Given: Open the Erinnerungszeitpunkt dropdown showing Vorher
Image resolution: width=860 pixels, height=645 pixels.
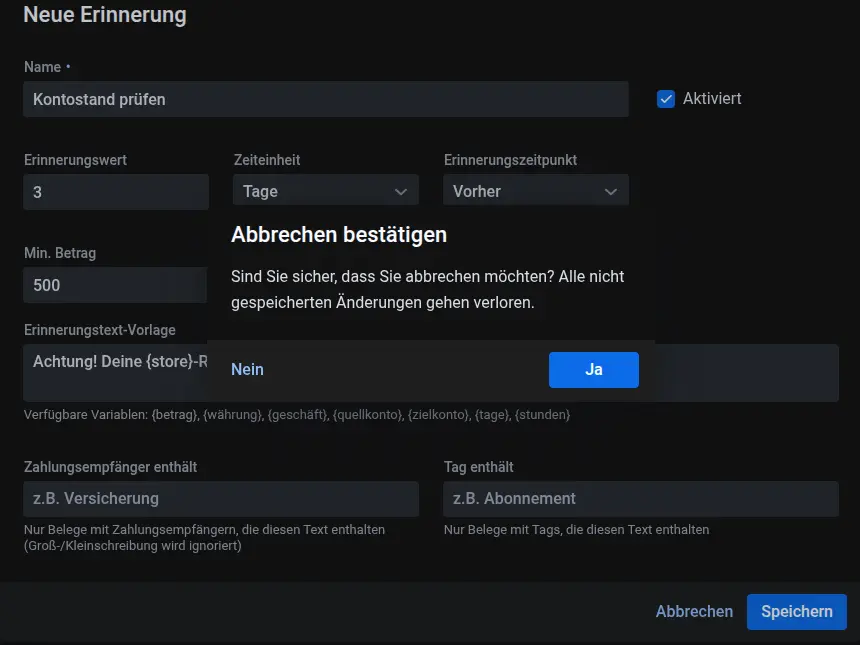Looking at the screenshot, I should point(535,191).
